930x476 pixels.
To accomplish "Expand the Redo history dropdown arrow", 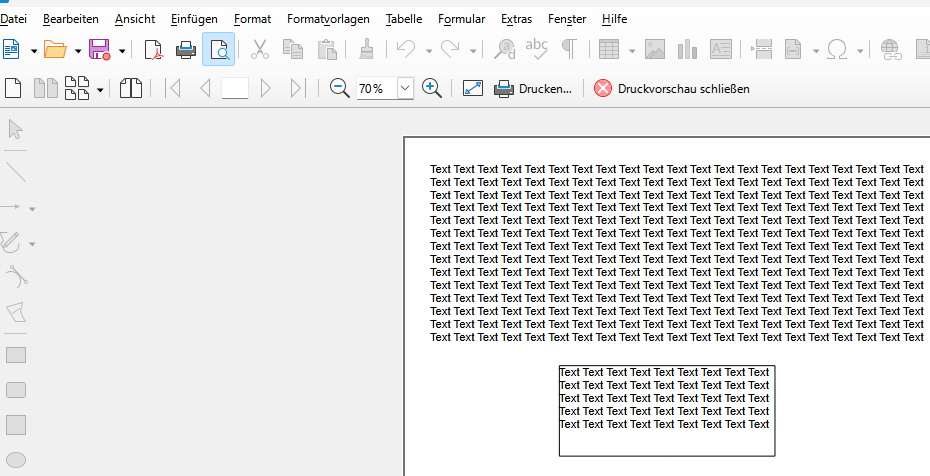I will (x=473, y=51).
